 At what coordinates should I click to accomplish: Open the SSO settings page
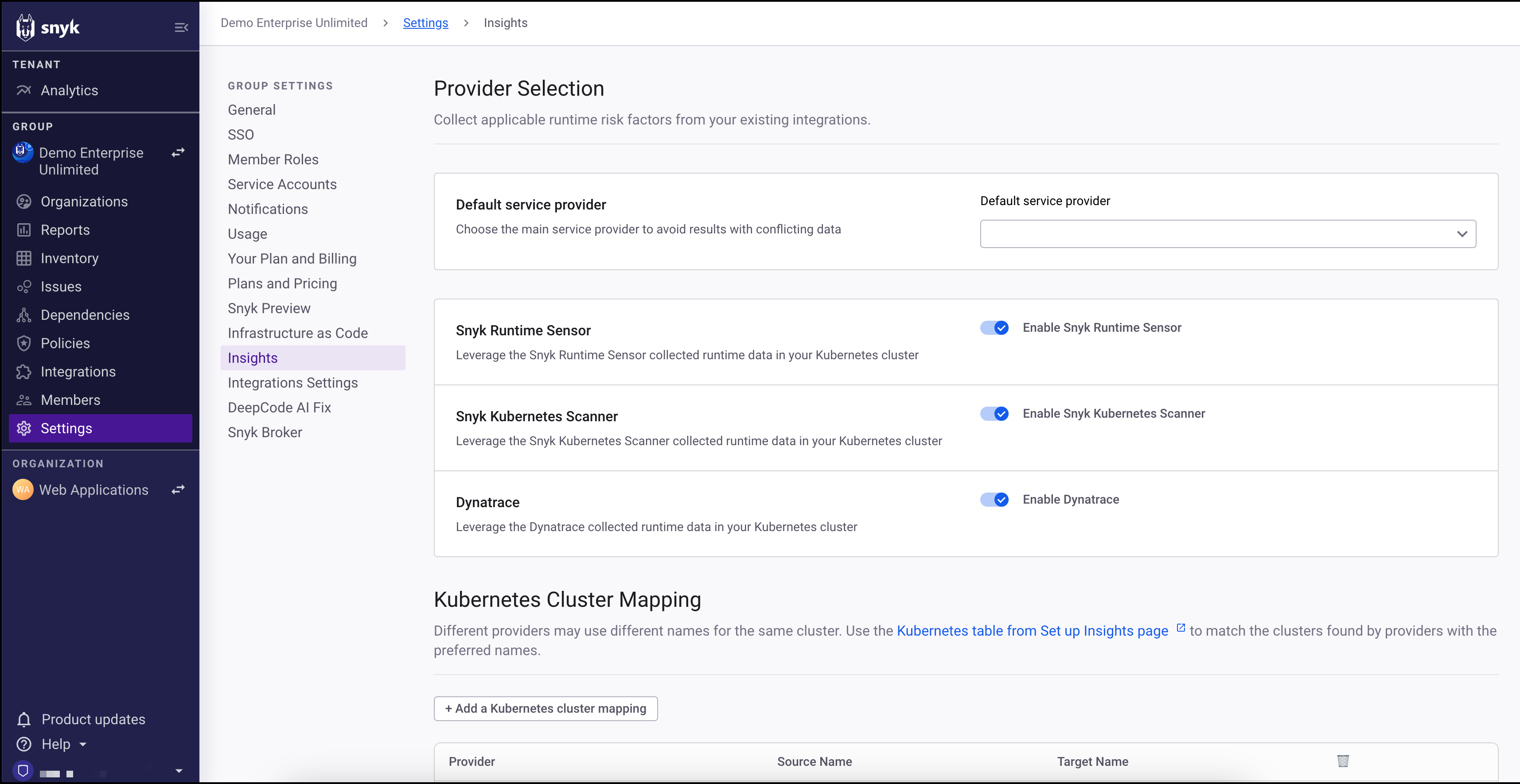[241, 135]
